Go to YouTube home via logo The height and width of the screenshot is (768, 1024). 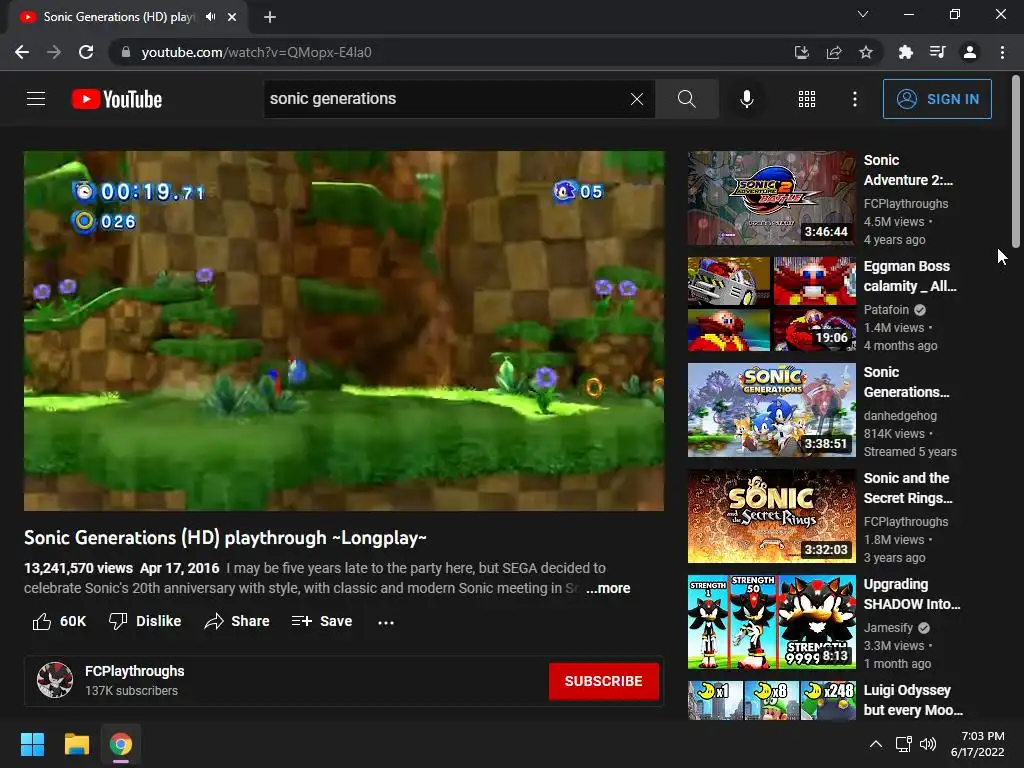click(x=117, y=99)
